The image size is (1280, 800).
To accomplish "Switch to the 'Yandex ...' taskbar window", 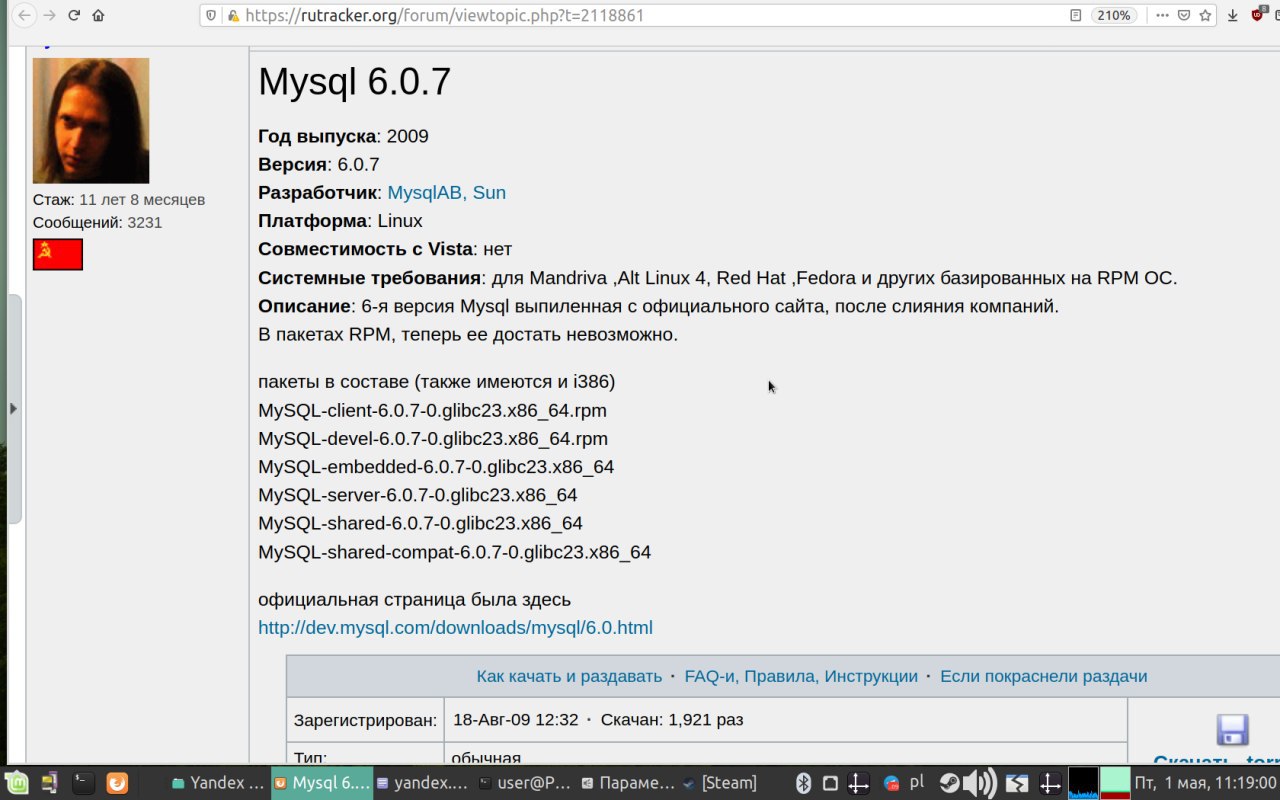I will [x=219, y=783].
